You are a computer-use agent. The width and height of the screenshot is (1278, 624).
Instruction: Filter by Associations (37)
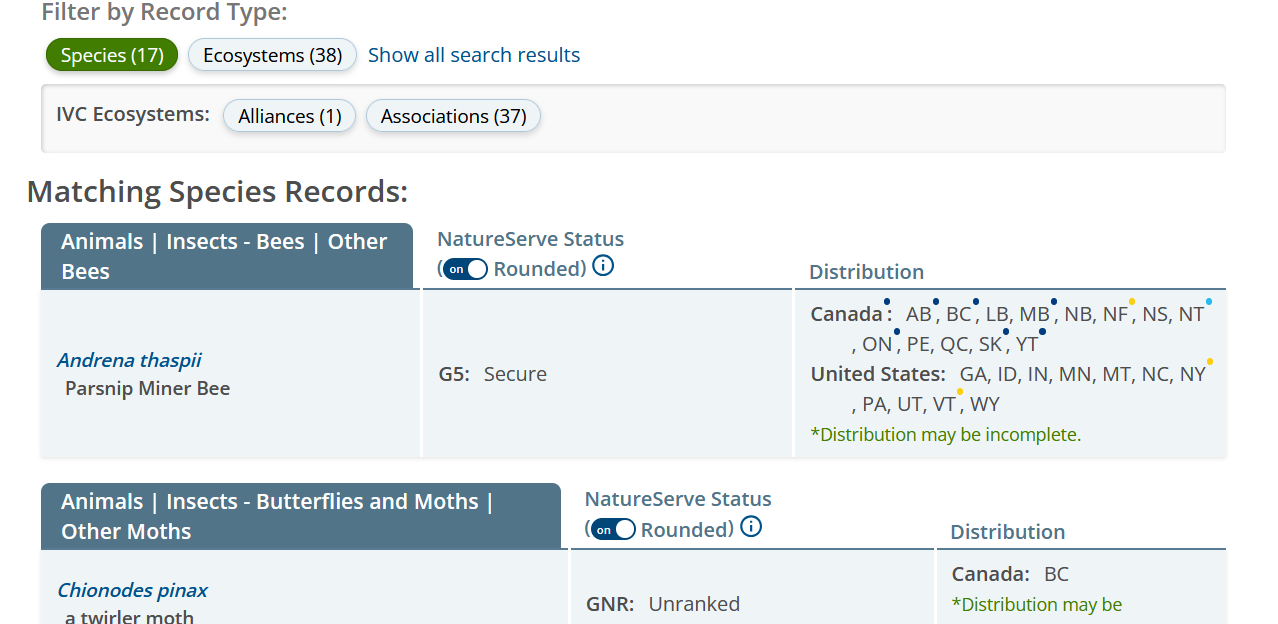(x=453, y=116)
